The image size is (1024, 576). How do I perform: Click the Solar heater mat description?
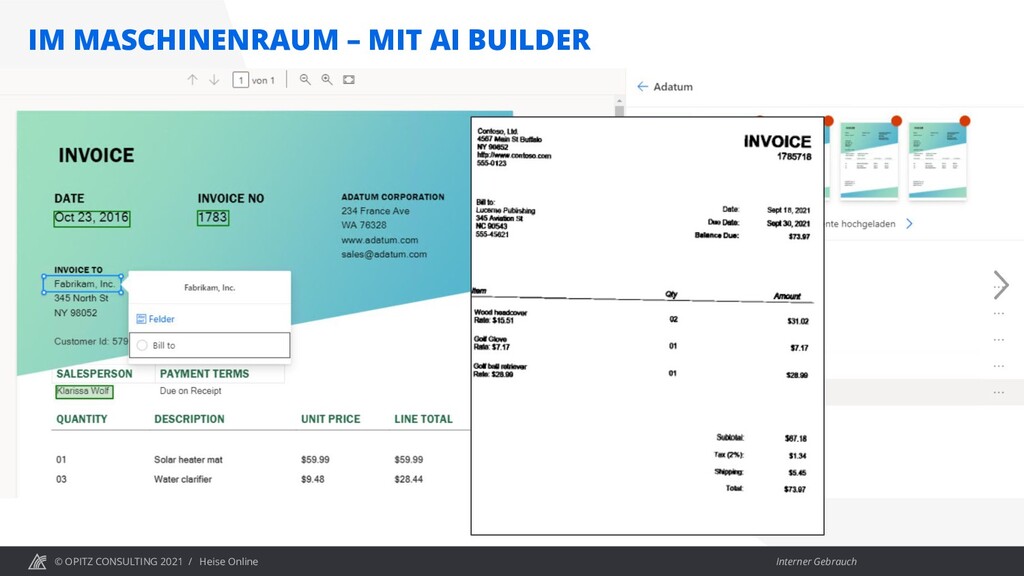click(x=188, y=460)
